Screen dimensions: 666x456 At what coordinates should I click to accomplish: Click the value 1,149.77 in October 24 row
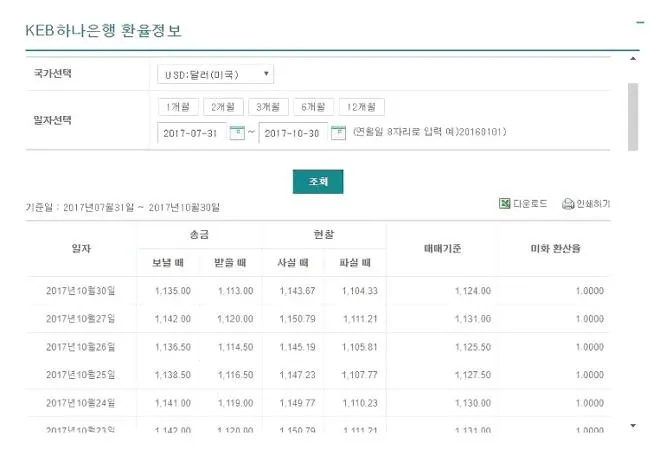pos(297,403)
